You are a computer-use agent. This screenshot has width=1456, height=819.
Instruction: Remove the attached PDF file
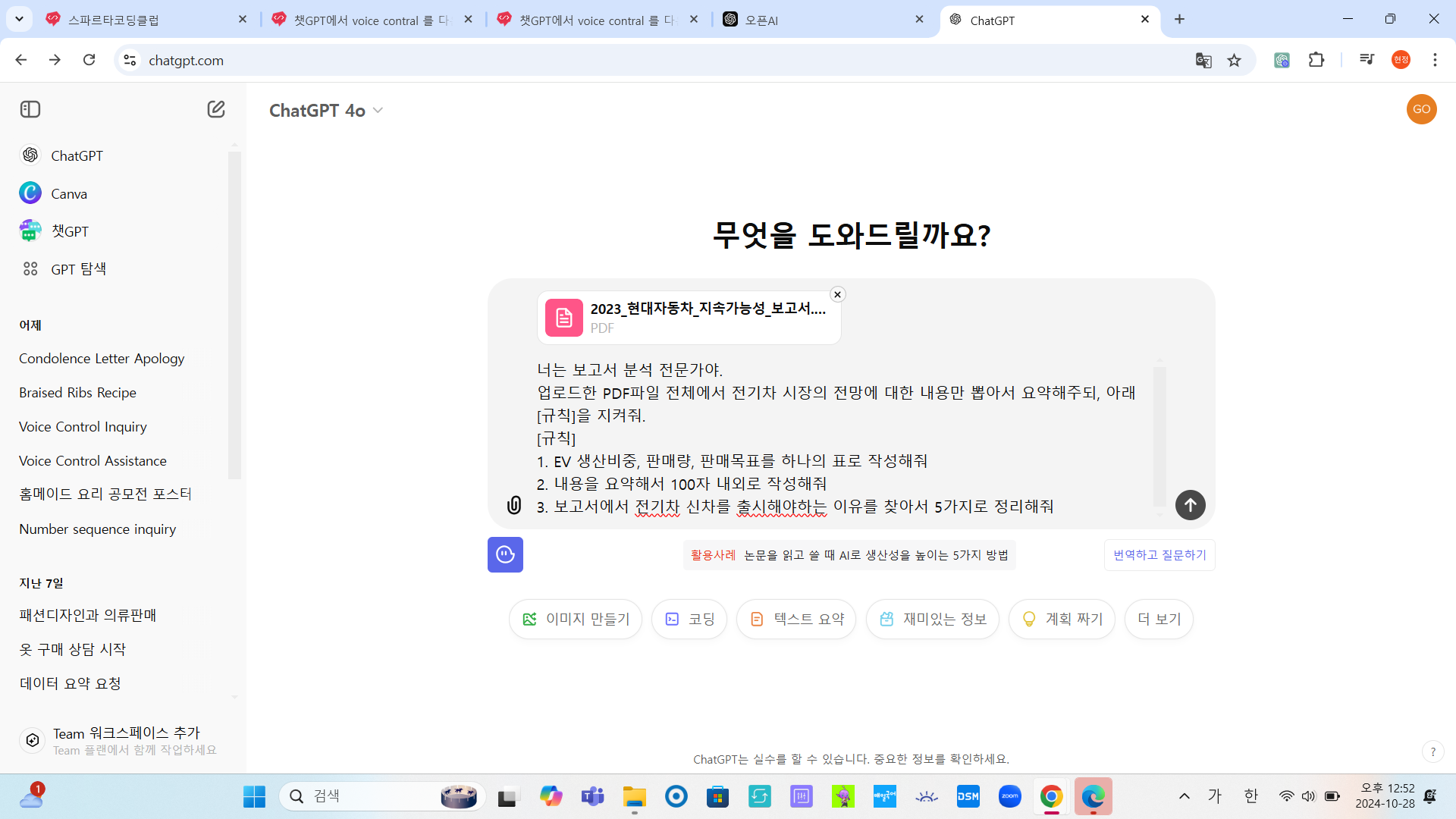point(837,294)
